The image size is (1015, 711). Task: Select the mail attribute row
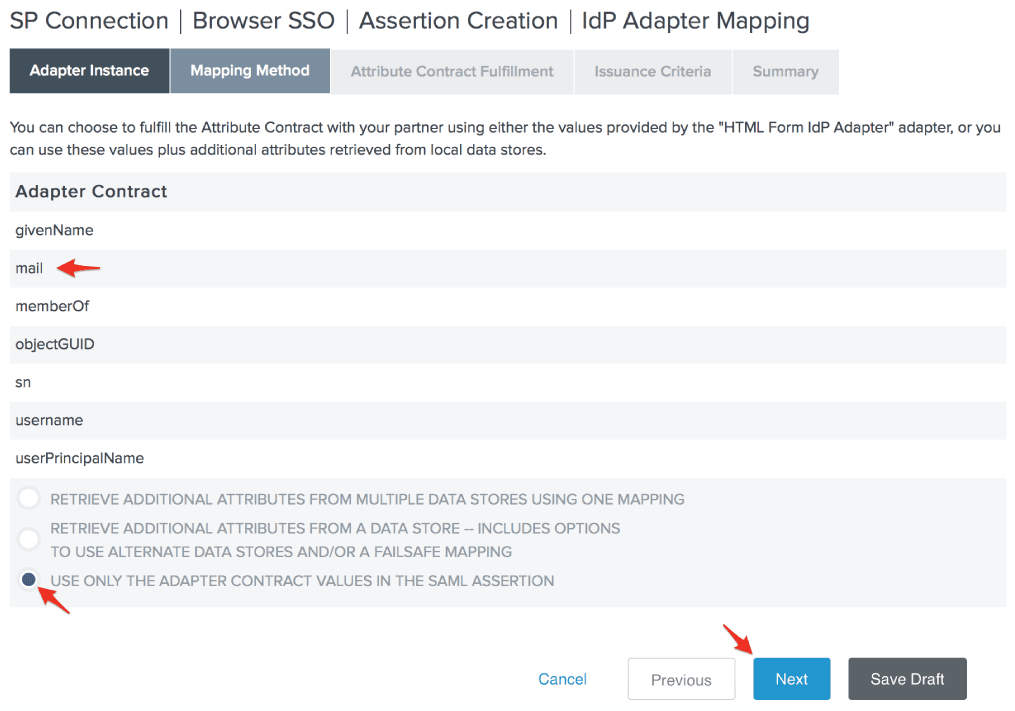(27, 268)
